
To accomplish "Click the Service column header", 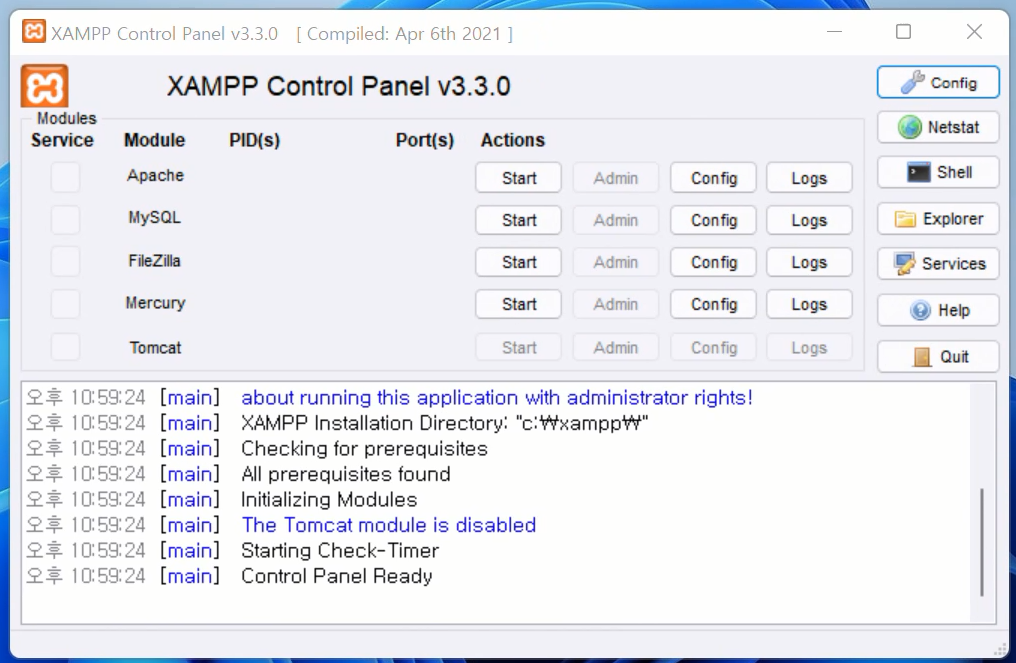I will [x=62, y=140].
